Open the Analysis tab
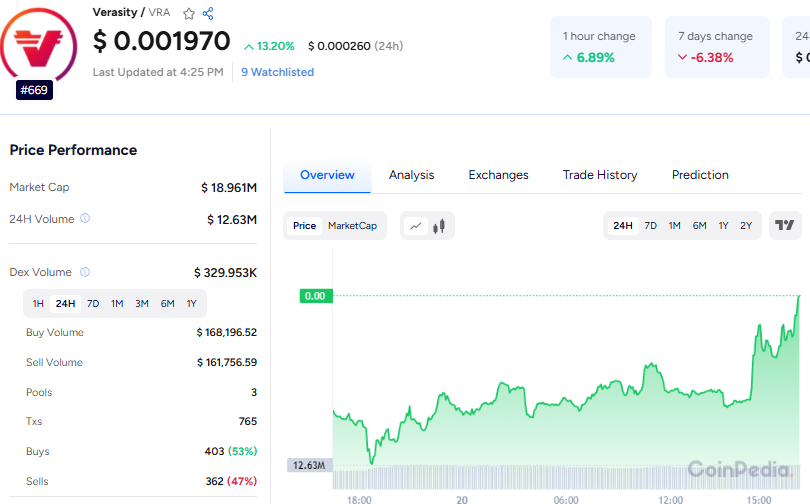 point(411,175)
